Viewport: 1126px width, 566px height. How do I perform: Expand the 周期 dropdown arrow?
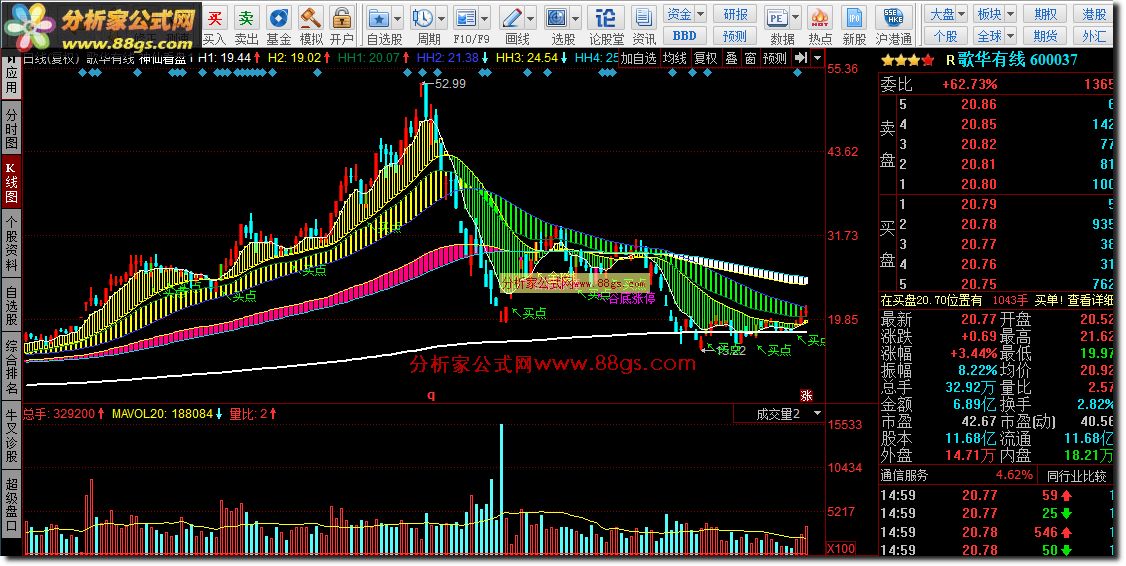[442, 19]
